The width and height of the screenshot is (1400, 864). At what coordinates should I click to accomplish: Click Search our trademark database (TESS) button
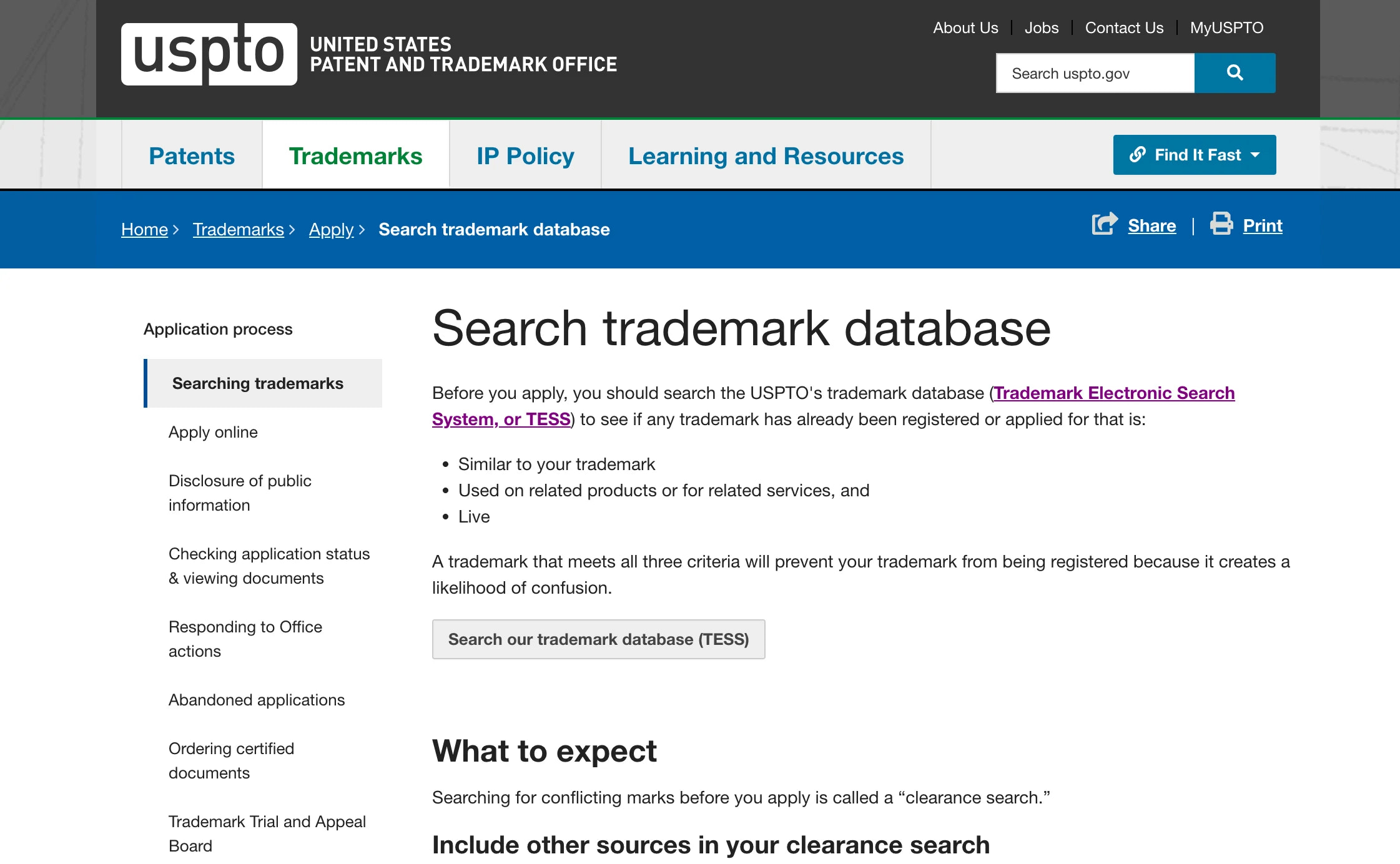point(598,639)
